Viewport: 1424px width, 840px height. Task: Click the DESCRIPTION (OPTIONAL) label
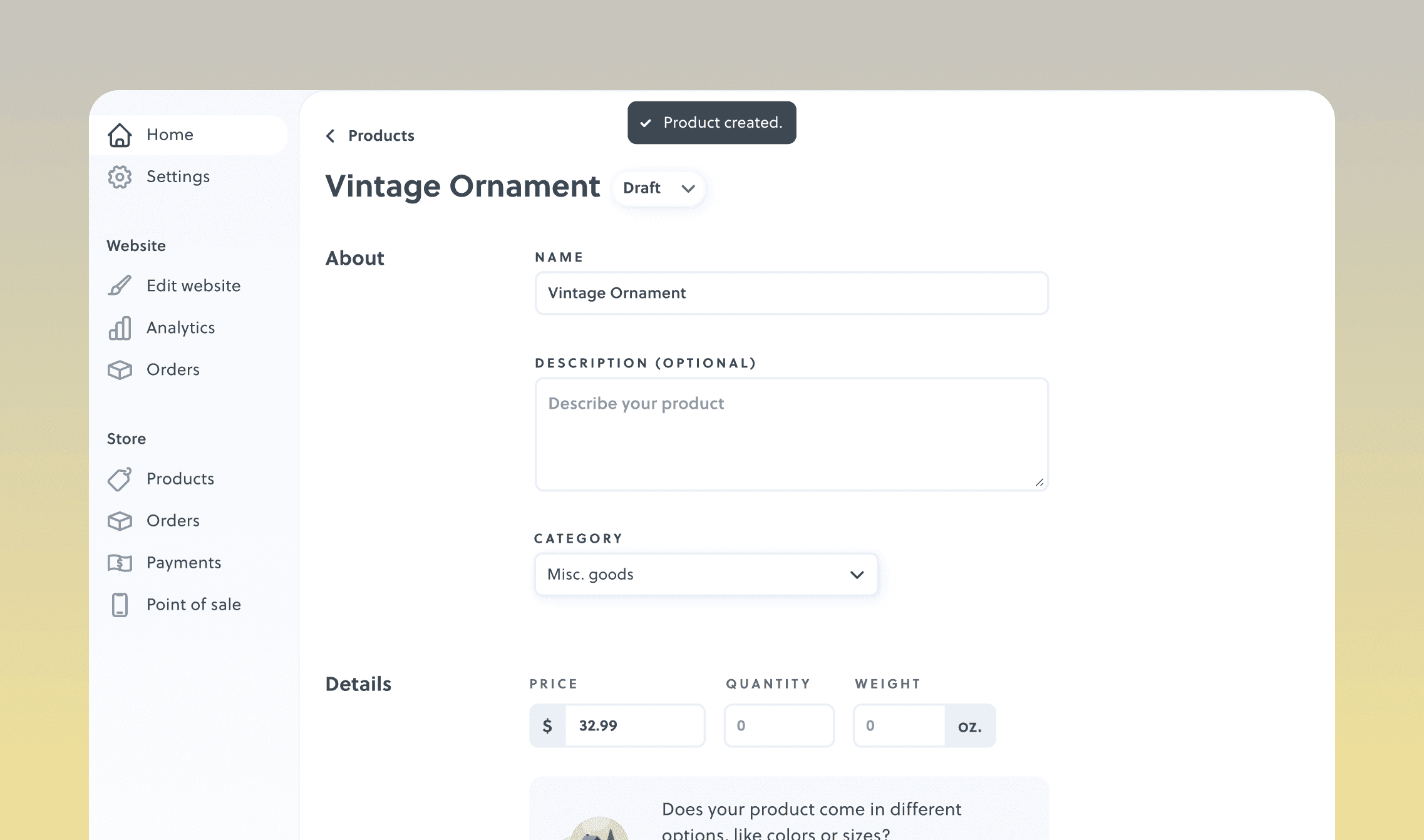point(646,364)
